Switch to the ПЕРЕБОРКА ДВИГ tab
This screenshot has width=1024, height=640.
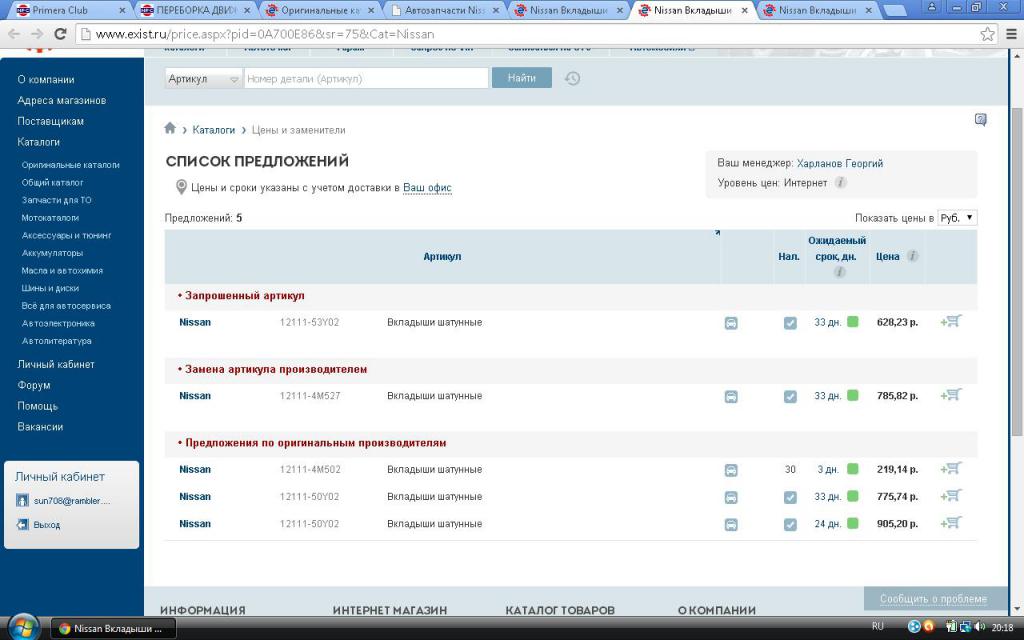click(195, 10)
